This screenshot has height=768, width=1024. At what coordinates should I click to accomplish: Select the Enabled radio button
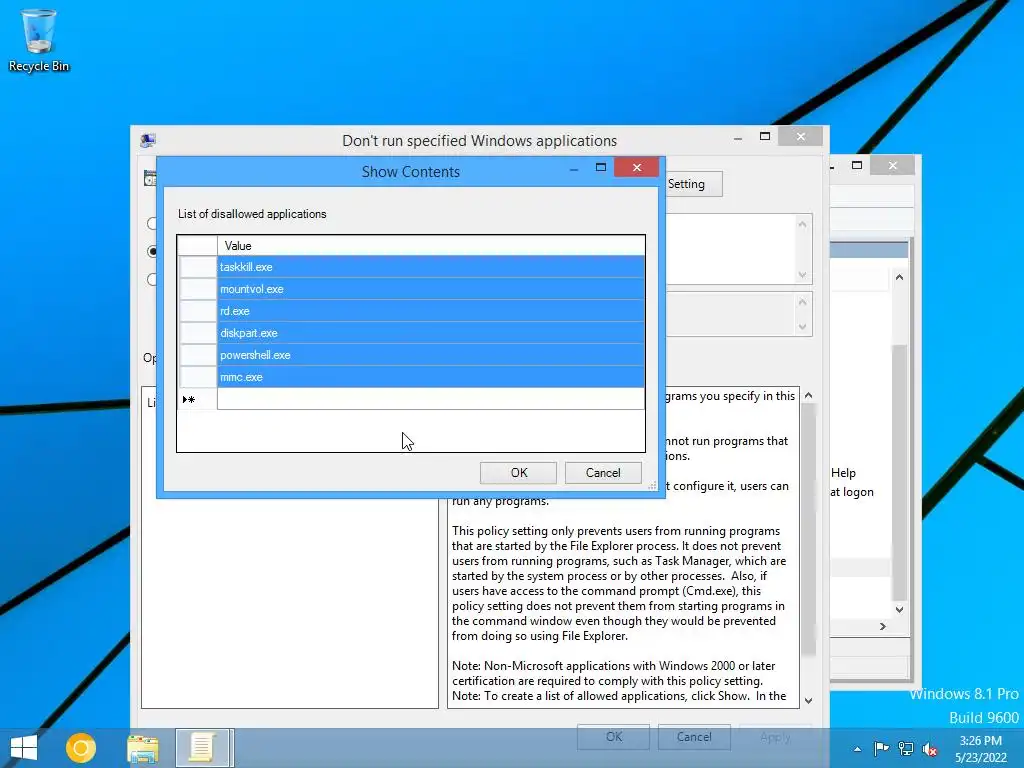pos(152,251)
